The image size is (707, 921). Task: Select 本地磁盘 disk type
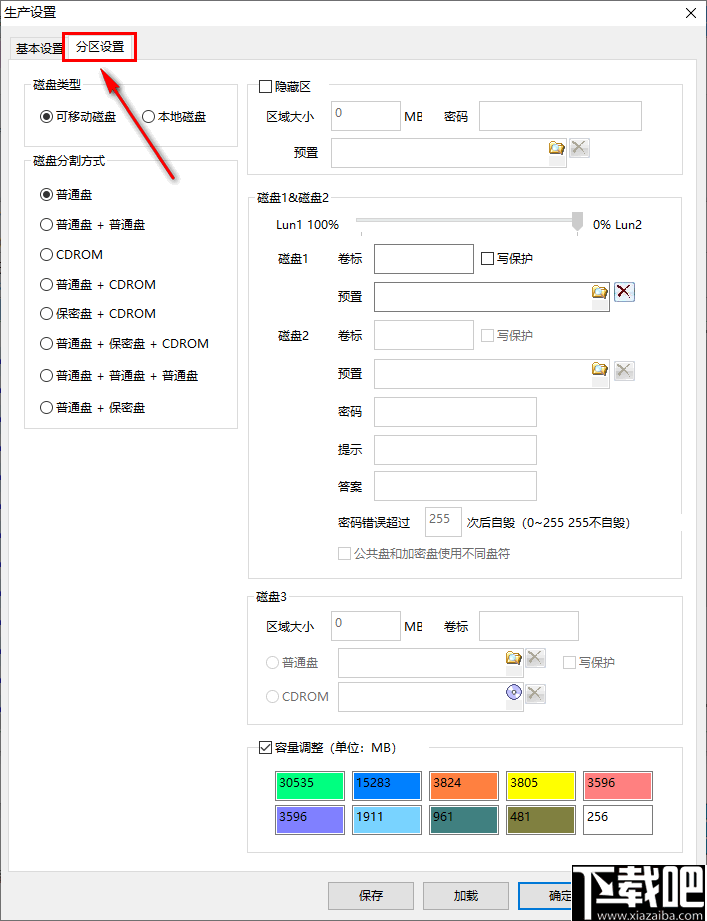pyautogui.click(x=174, y=117)
